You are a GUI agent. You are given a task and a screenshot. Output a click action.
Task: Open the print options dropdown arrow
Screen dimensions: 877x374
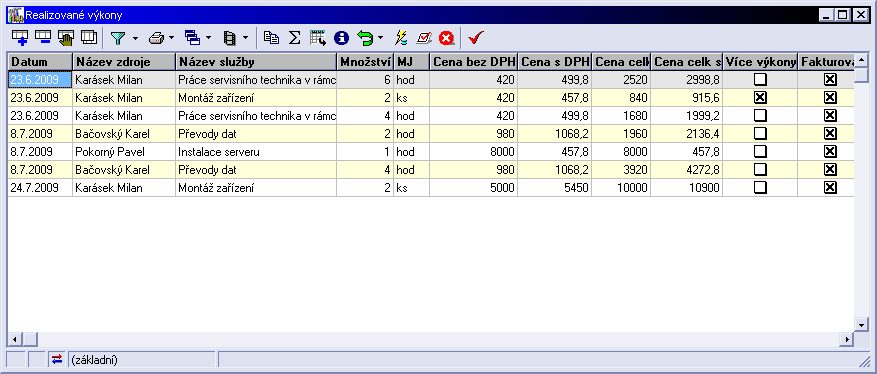click(x=171, y=39)
